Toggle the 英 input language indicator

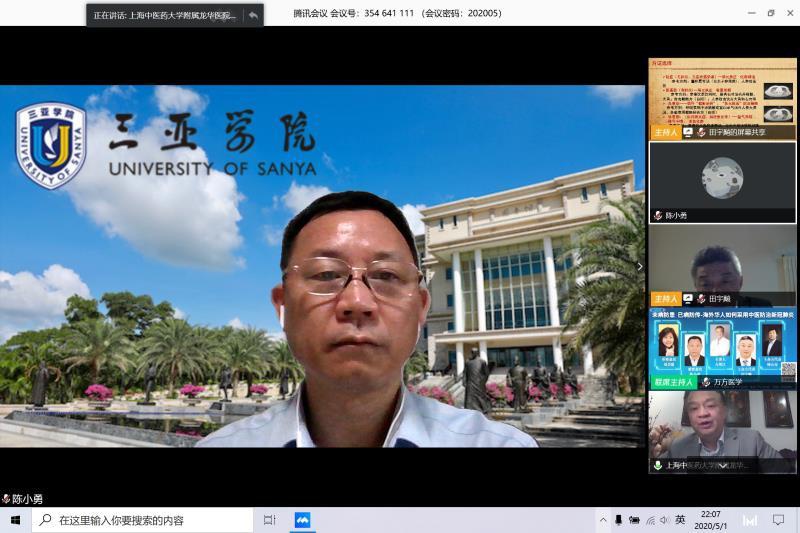tap(681, 520)
